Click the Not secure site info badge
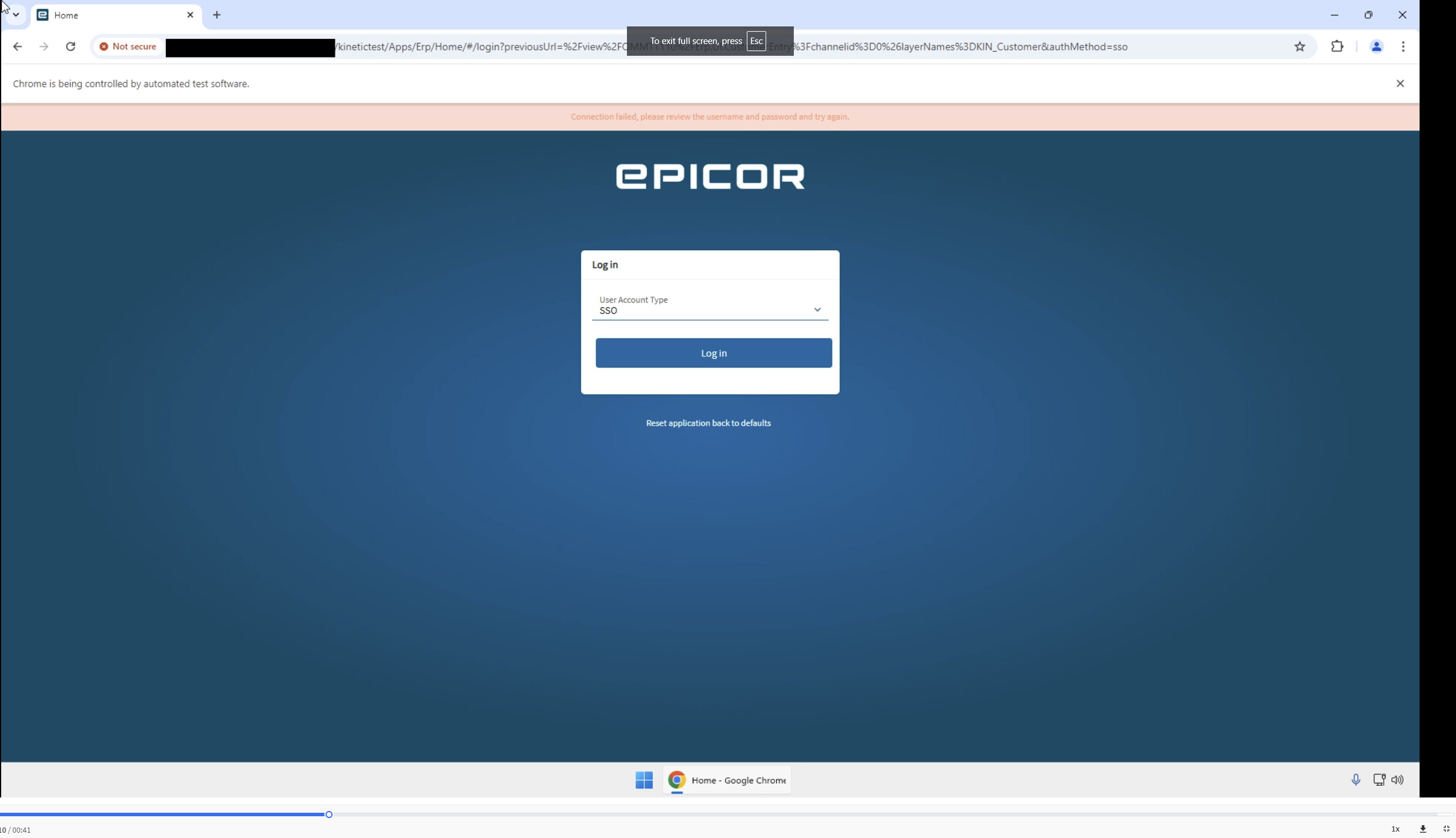This screenshot has width=1456, height=838. point(128,46)
